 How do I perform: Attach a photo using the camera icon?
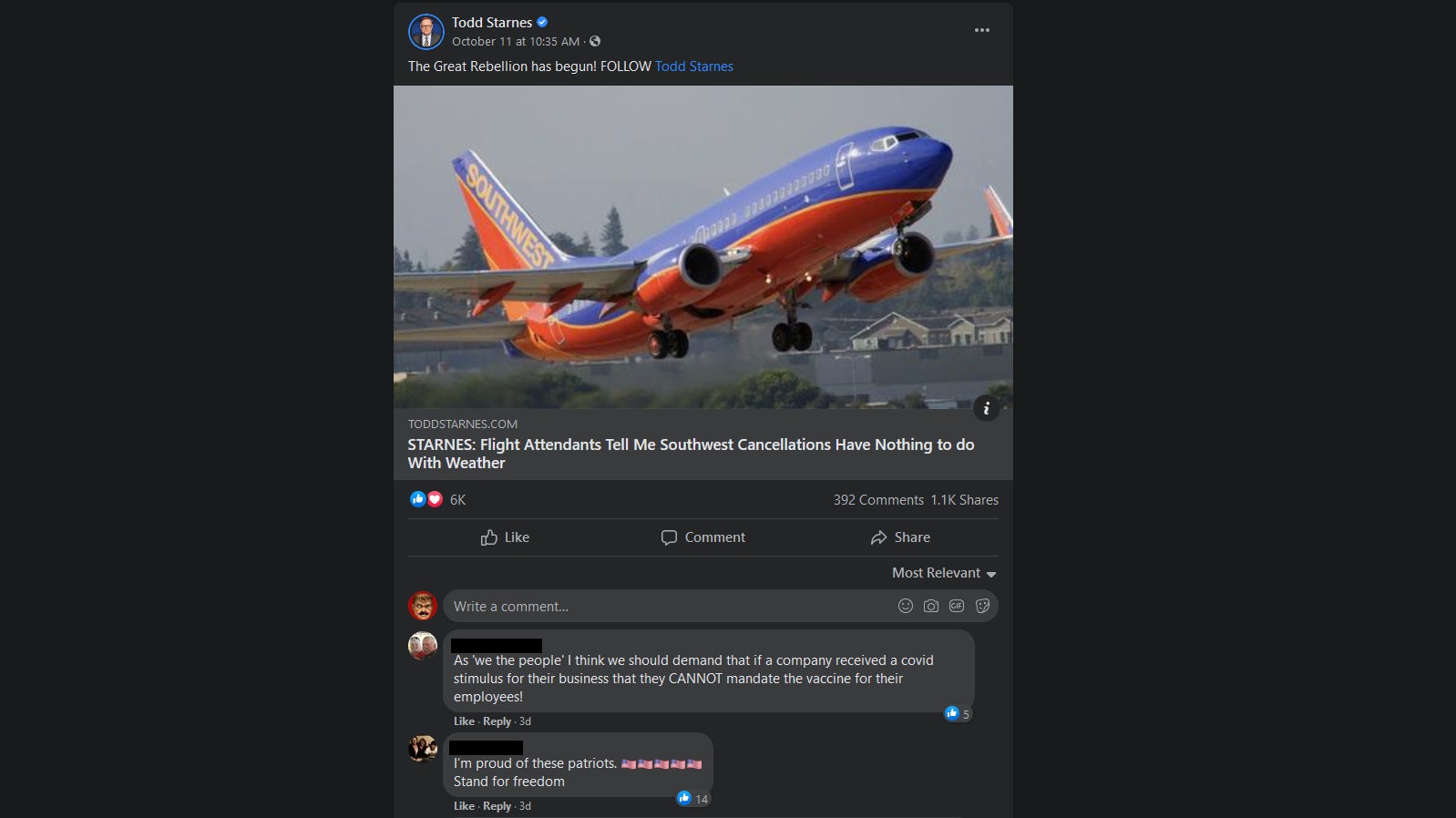click(x=930, y=607)
